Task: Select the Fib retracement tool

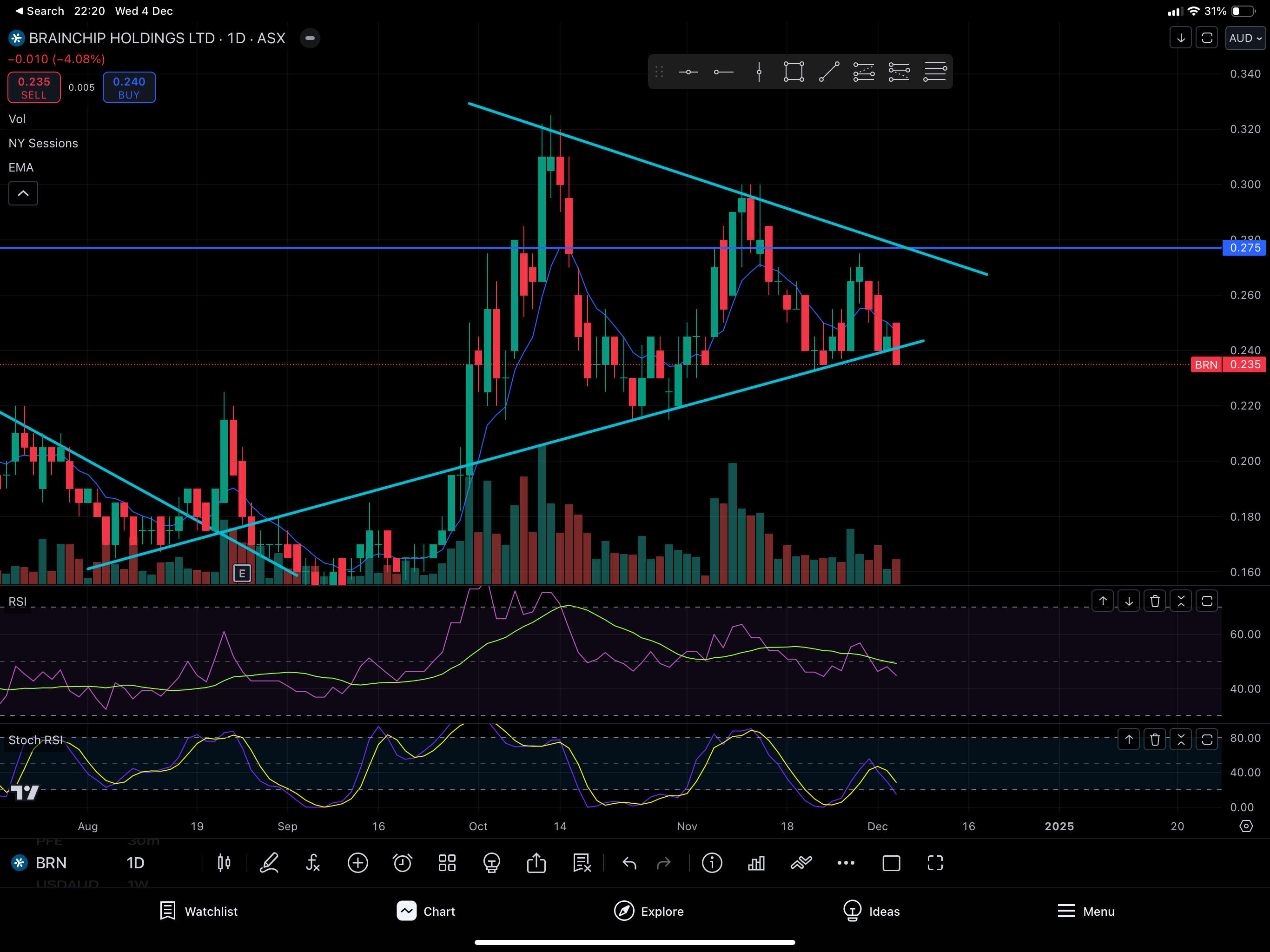Action: tap(864, 73)
